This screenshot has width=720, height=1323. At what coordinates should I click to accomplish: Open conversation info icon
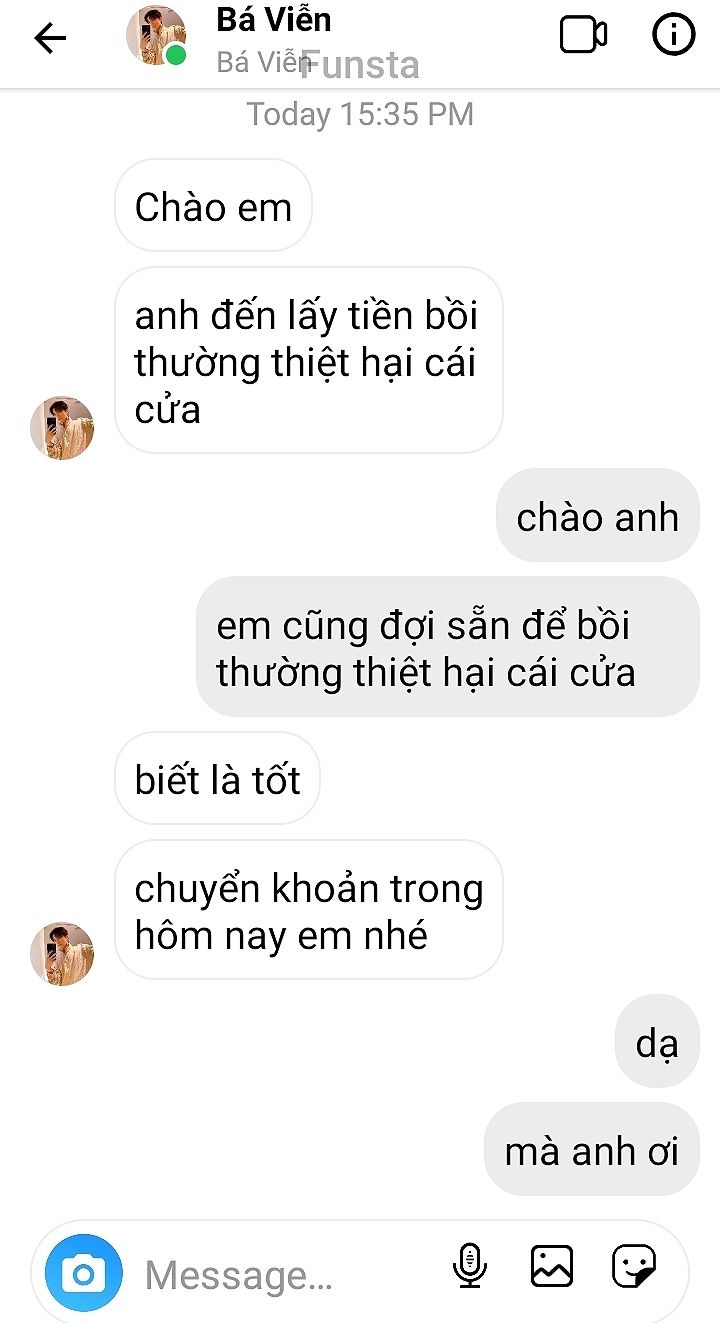[x=674, y=36]
